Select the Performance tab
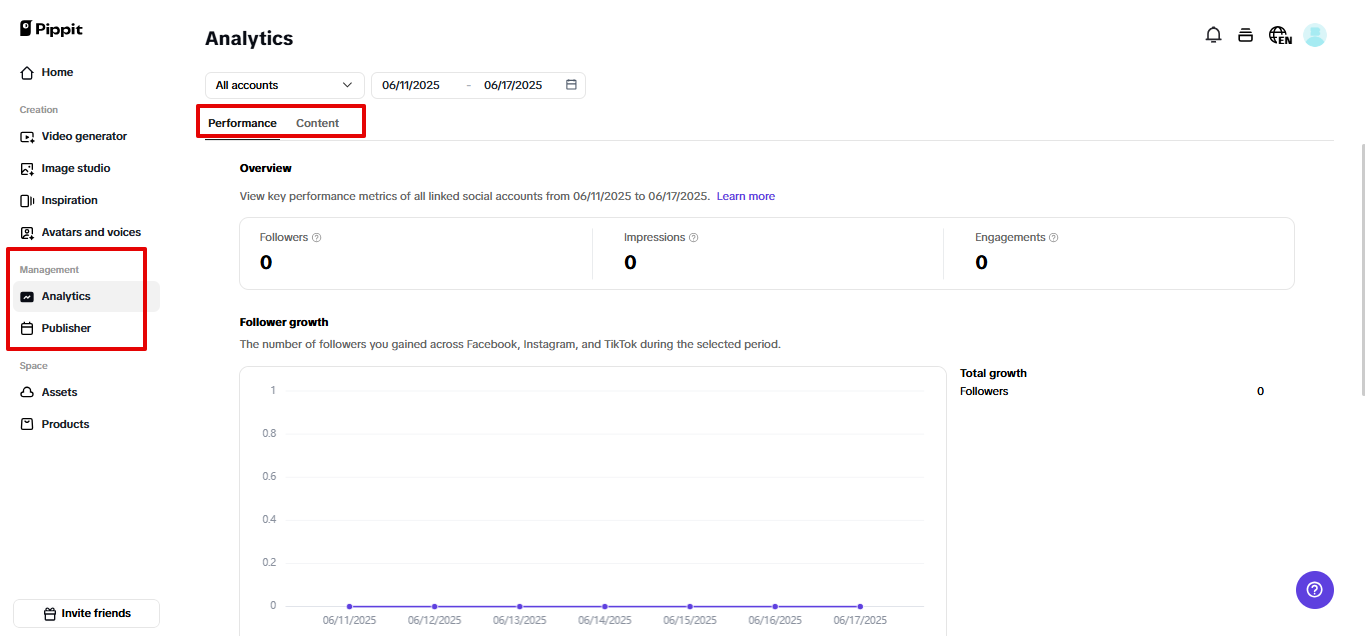 [x=241, y=122]
